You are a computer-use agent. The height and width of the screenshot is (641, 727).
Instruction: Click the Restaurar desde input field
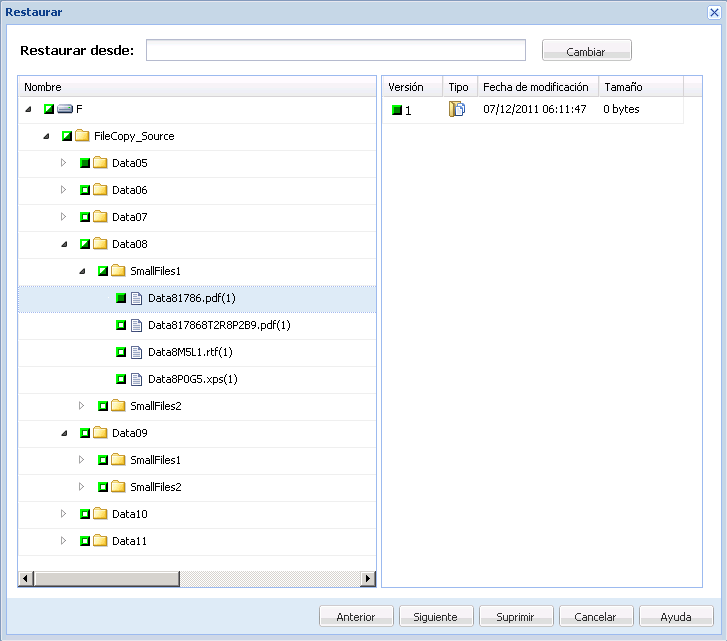[336, 50]
